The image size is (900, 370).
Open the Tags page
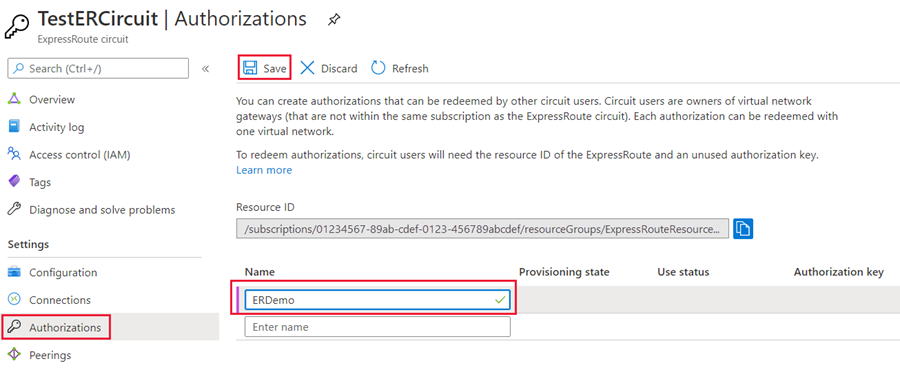40,182
